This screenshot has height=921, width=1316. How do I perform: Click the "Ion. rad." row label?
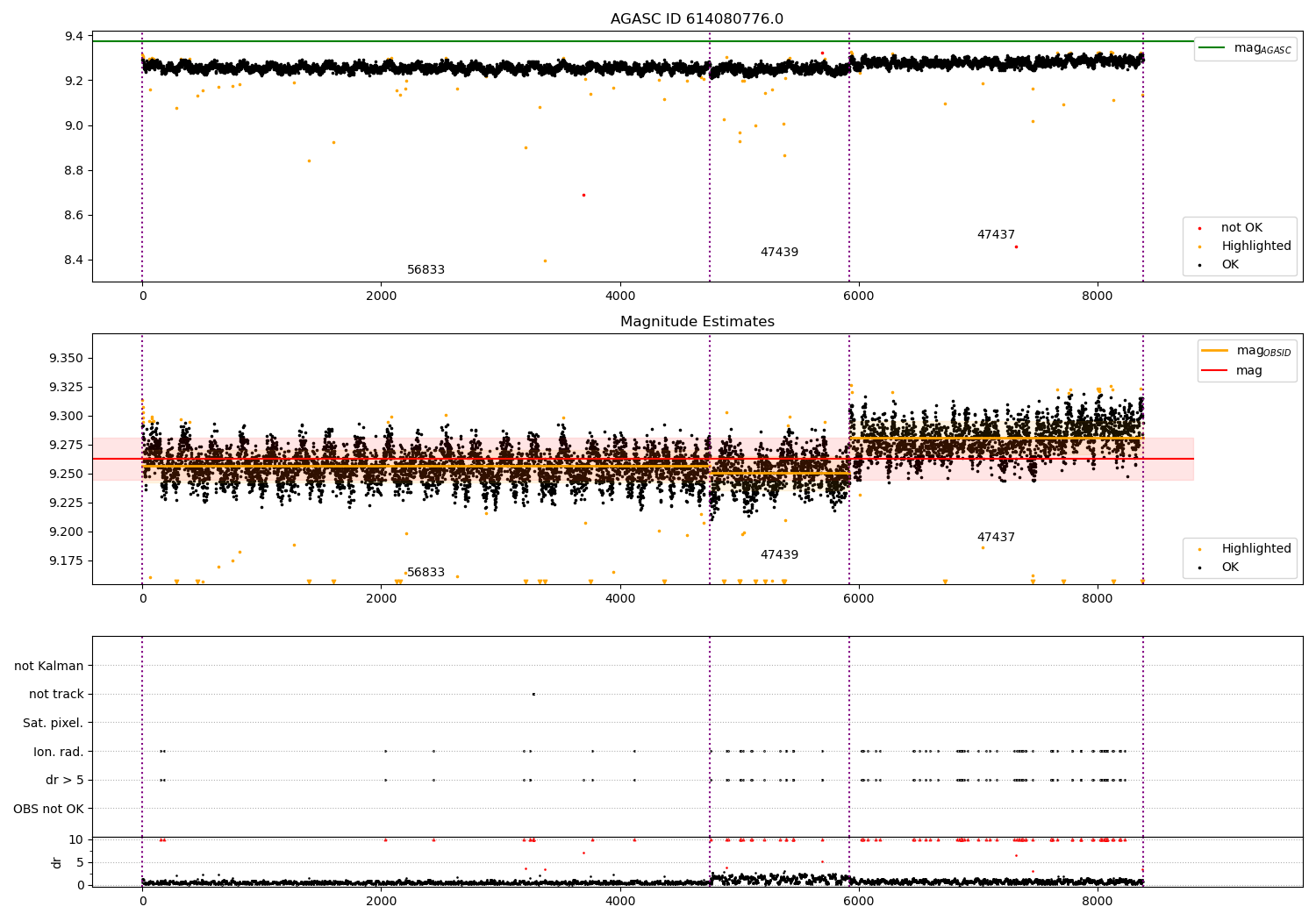coord(59,753)
